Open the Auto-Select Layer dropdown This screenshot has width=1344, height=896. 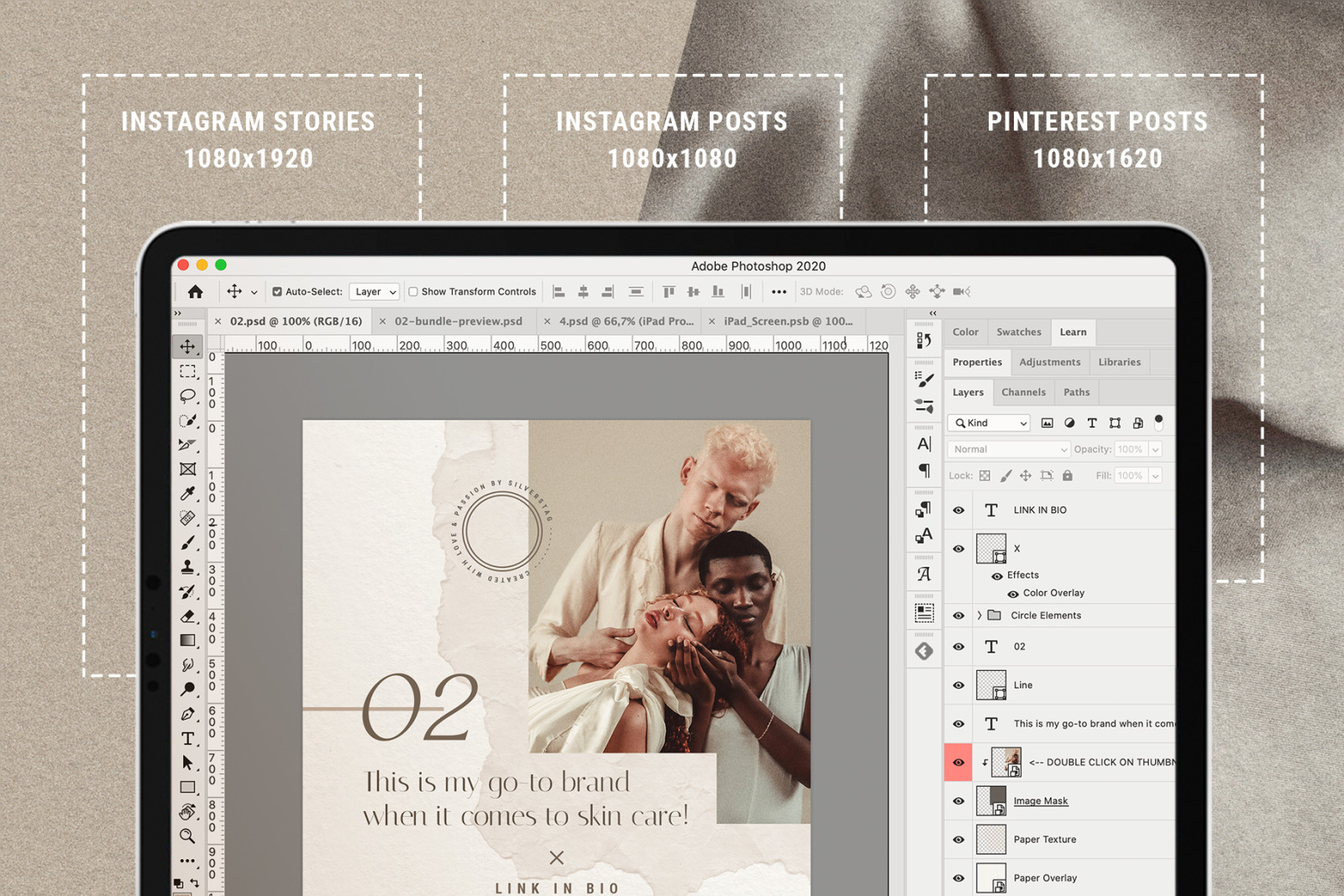click(x=375, y=292)
